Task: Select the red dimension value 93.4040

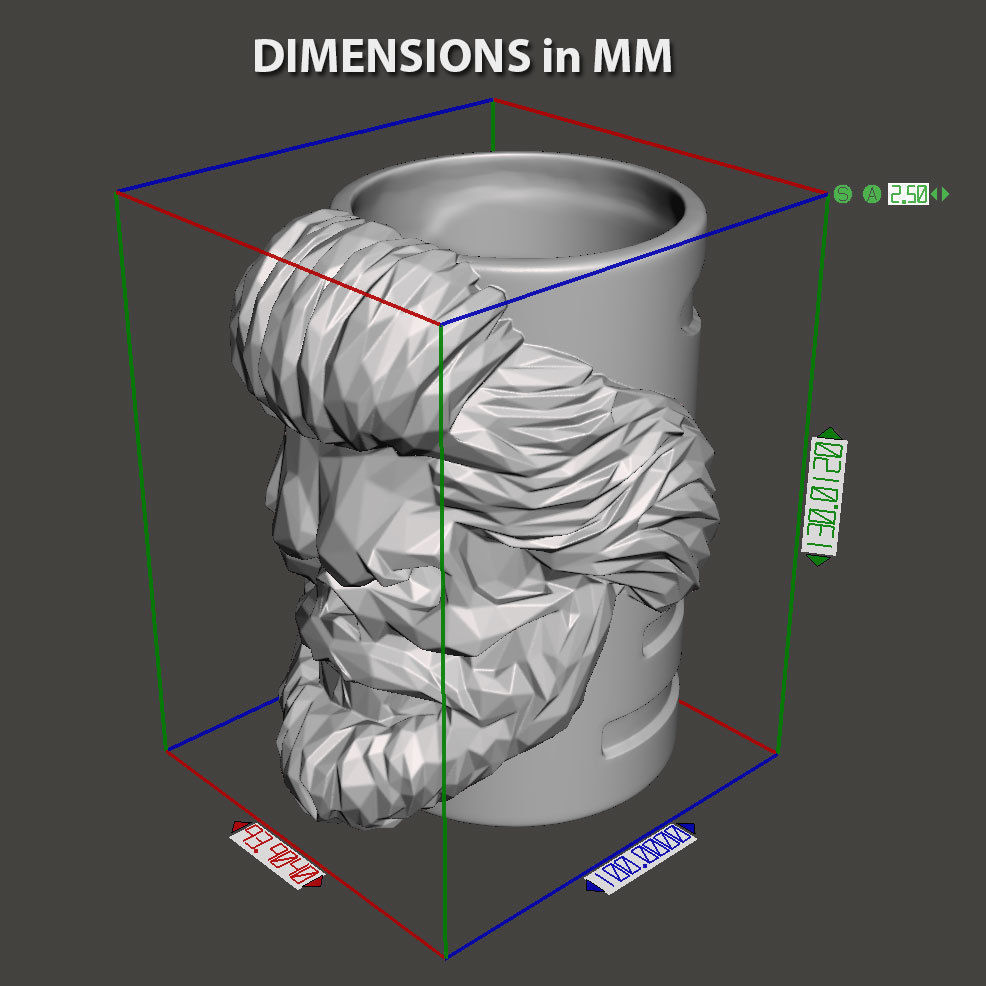Action: (x=277, y=855)
